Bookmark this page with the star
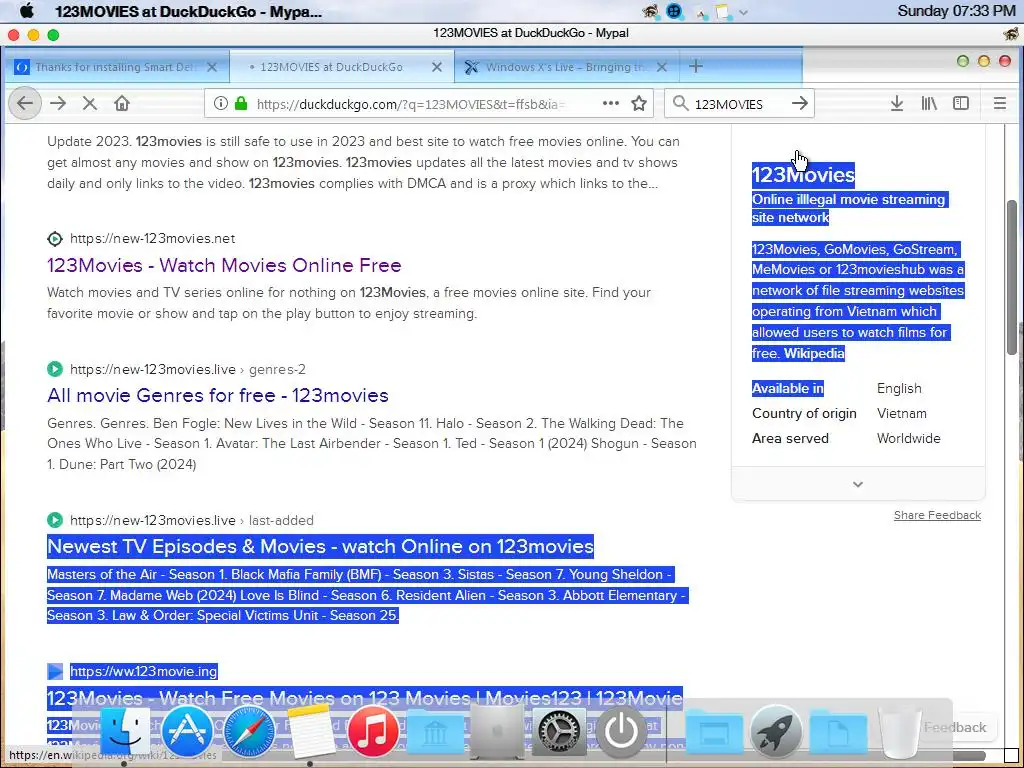The image size is (1024, 768). (x=639, y=103)
